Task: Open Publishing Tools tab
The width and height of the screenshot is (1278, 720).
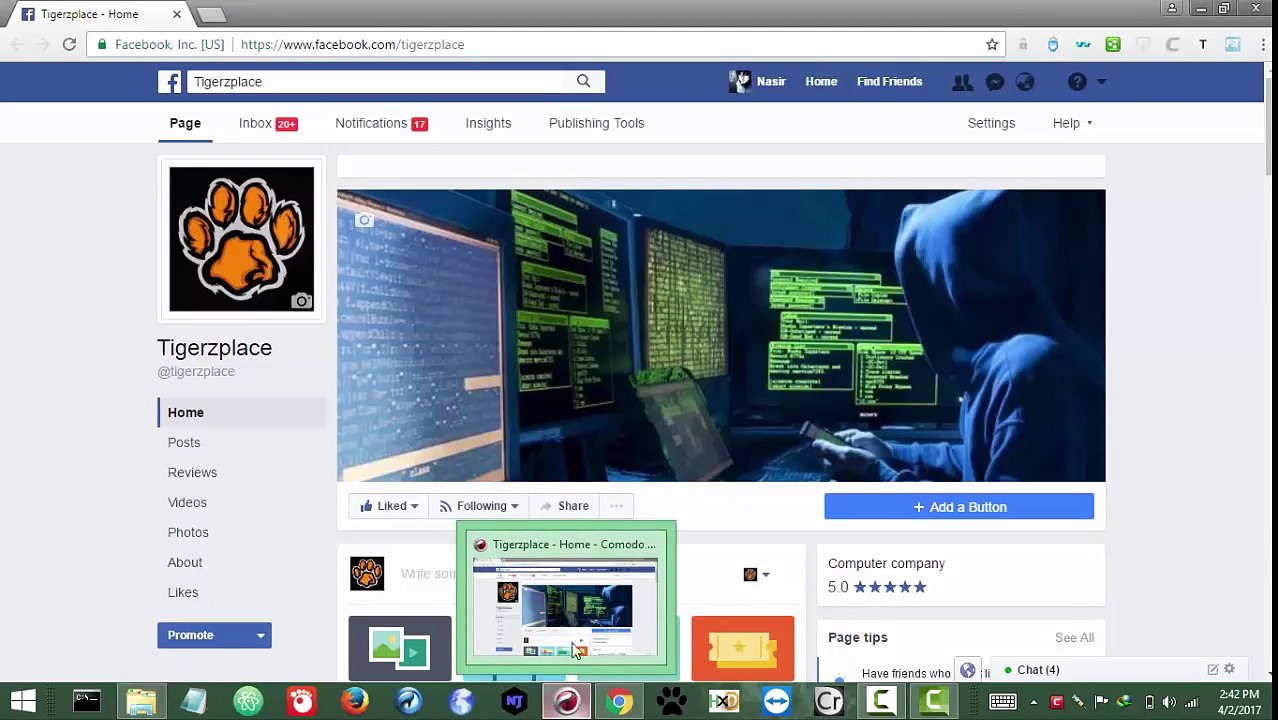Action: coord(596,123)
